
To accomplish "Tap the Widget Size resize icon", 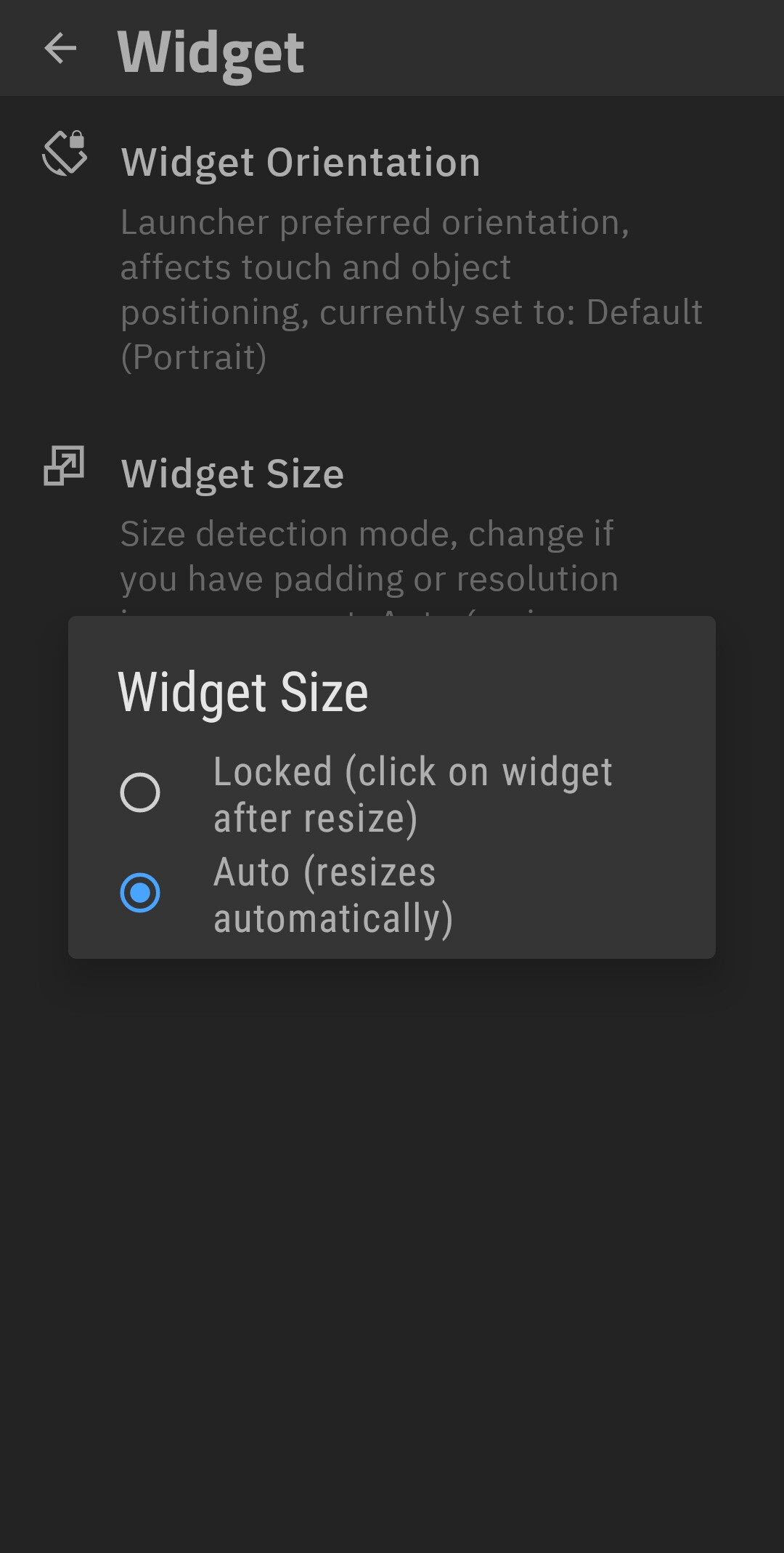I will [x=64, y=466].
